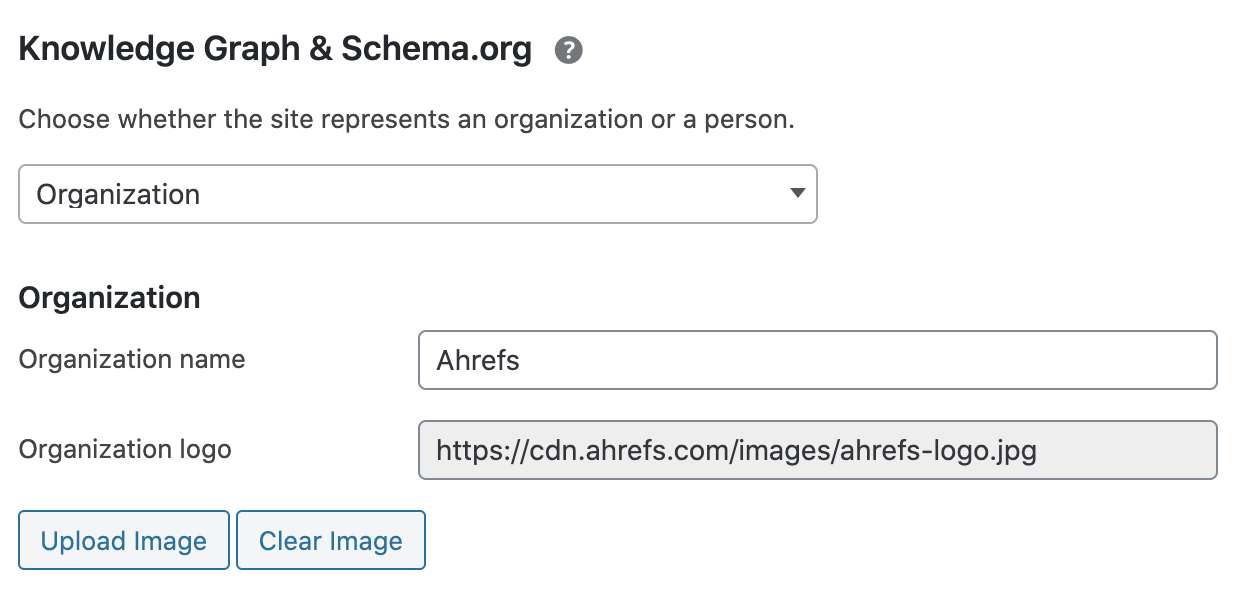The width and height of the screenshot is (1240, 596).
Task: Click the "Organization logo" label
Action: pyautogui.click(x=125, y=449)
